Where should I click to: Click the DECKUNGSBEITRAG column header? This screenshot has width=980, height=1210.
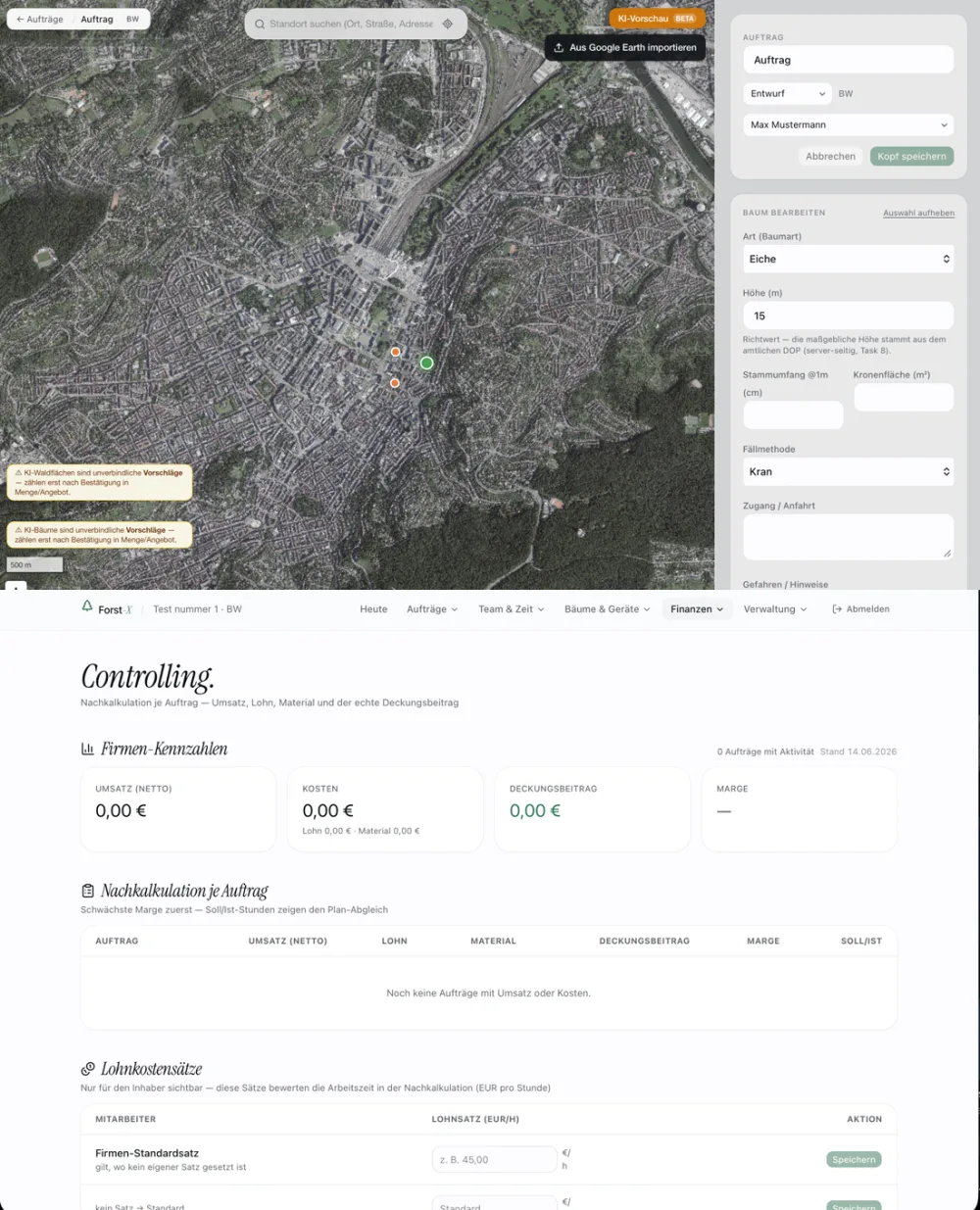(644, 941)
